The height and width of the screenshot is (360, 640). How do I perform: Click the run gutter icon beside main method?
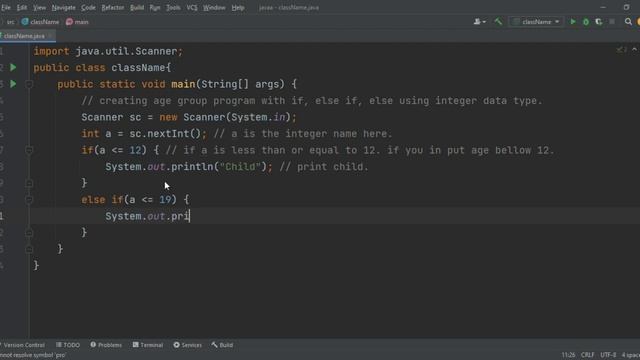point(13,84)
